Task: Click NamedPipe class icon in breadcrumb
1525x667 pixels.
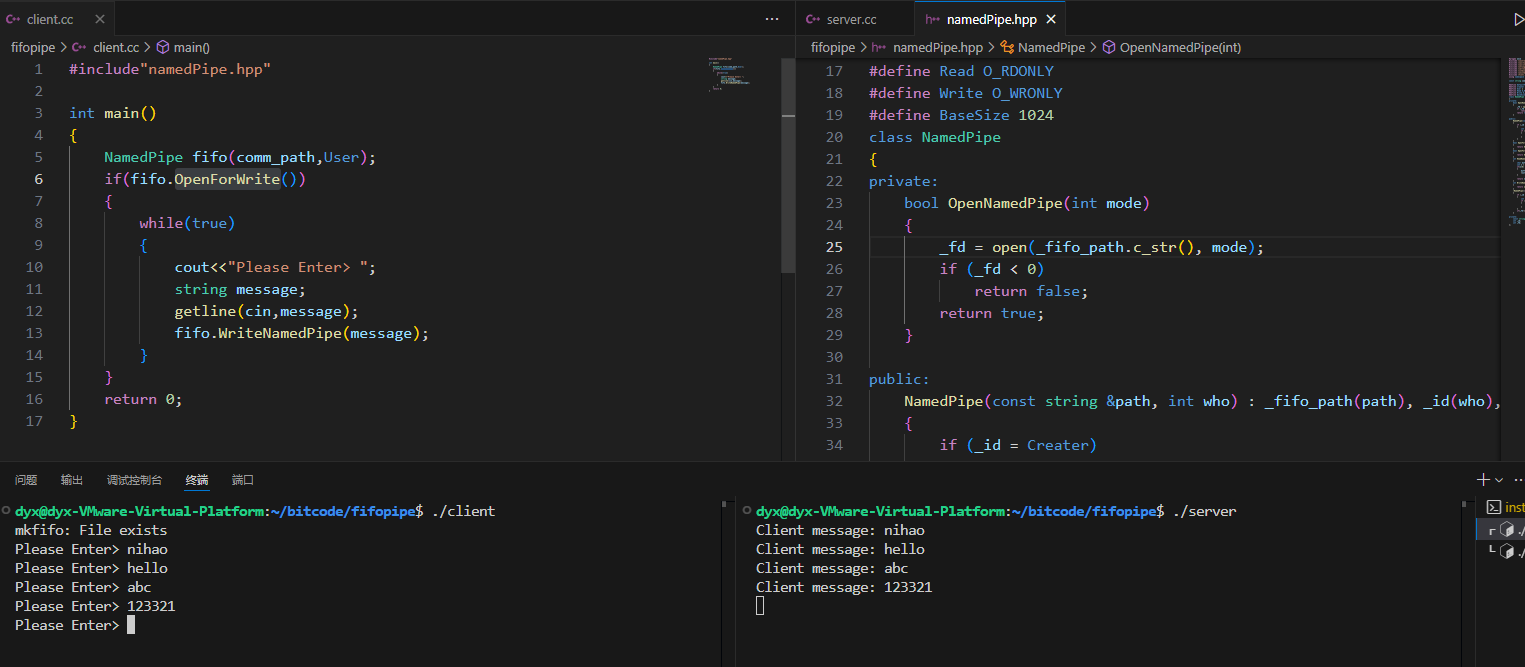Action: (1008, 47)
